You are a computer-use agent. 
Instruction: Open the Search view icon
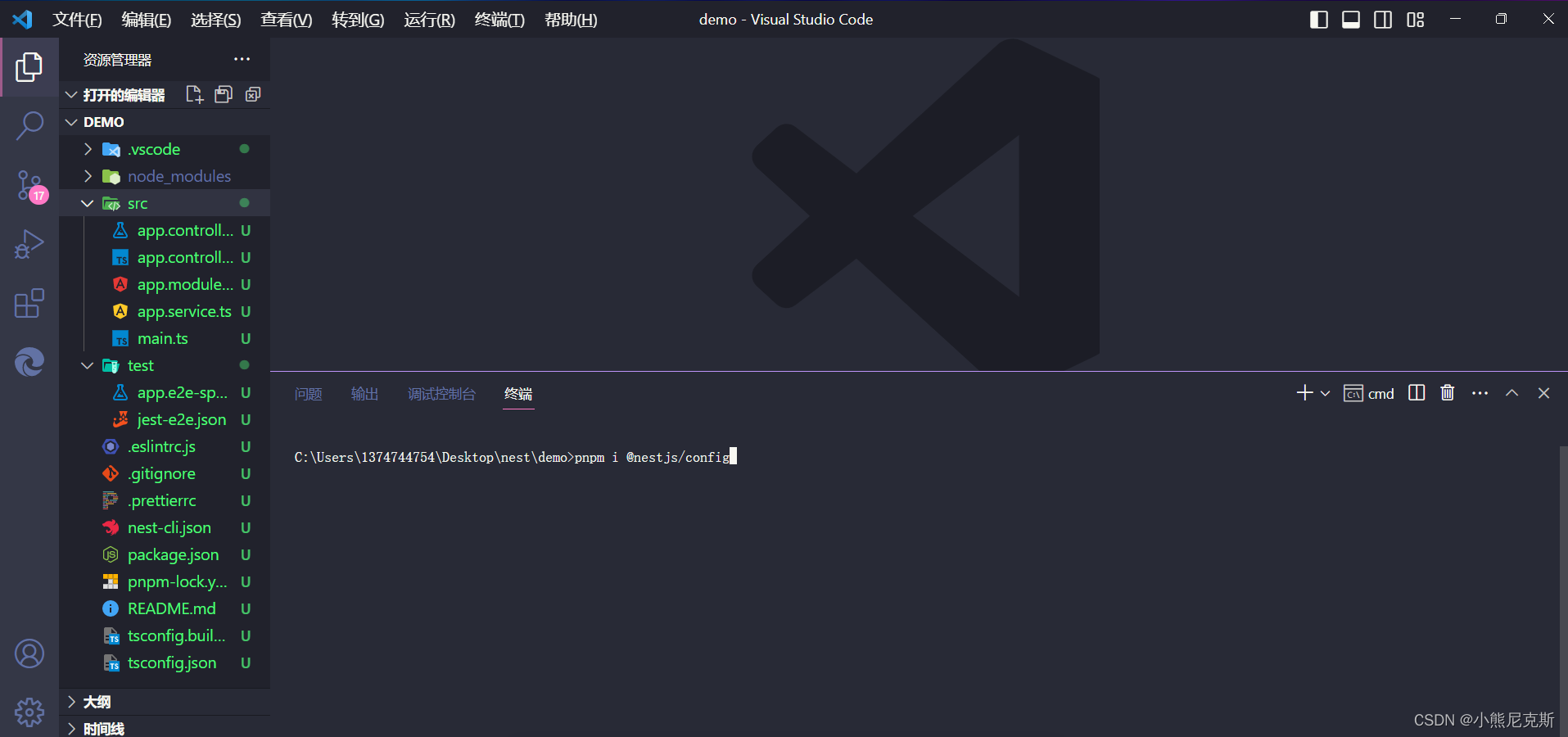(x=29, y=125)
